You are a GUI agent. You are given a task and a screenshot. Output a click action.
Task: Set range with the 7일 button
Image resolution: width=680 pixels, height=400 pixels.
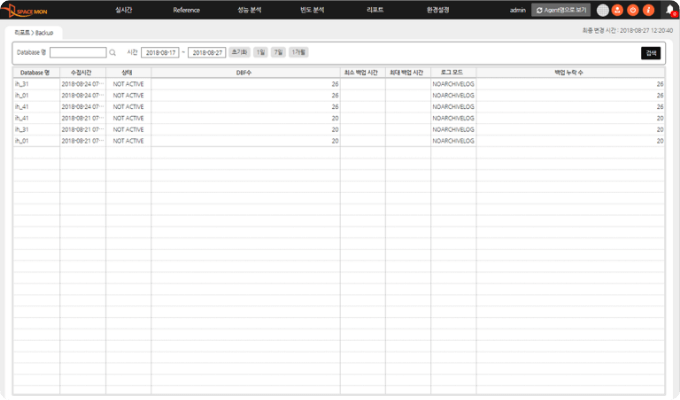coord(278,52)
